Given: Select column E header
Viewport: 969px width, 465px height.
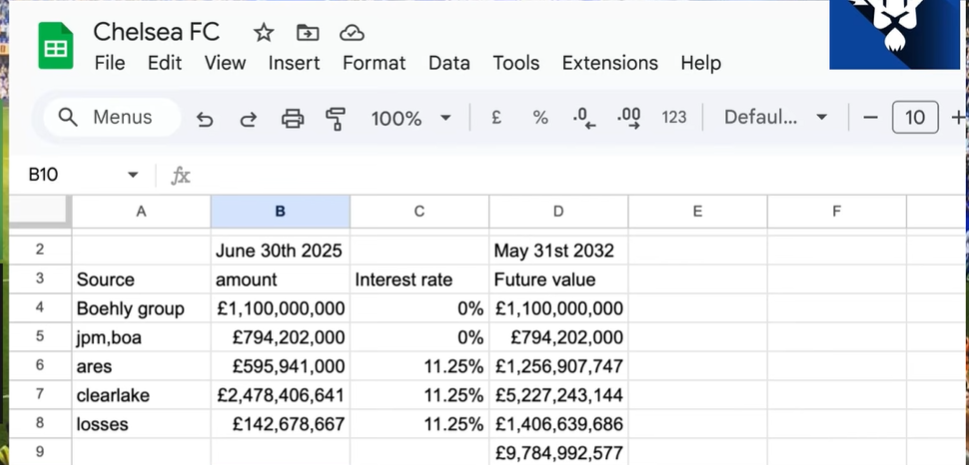Looking at the screenshot, I should [697, 211].
